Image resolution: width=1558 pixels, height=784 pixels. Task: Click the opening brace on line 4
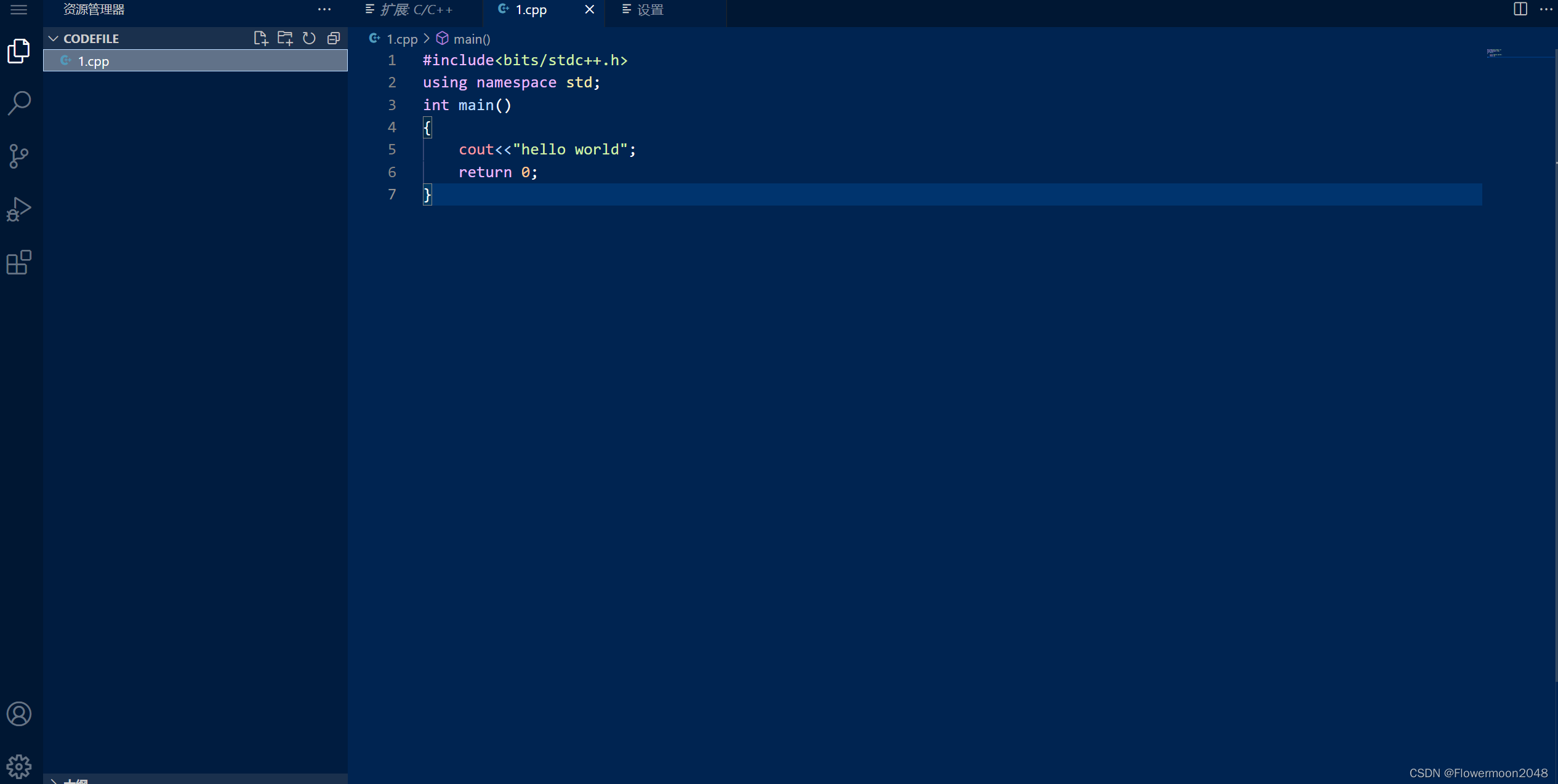(427, 127)
